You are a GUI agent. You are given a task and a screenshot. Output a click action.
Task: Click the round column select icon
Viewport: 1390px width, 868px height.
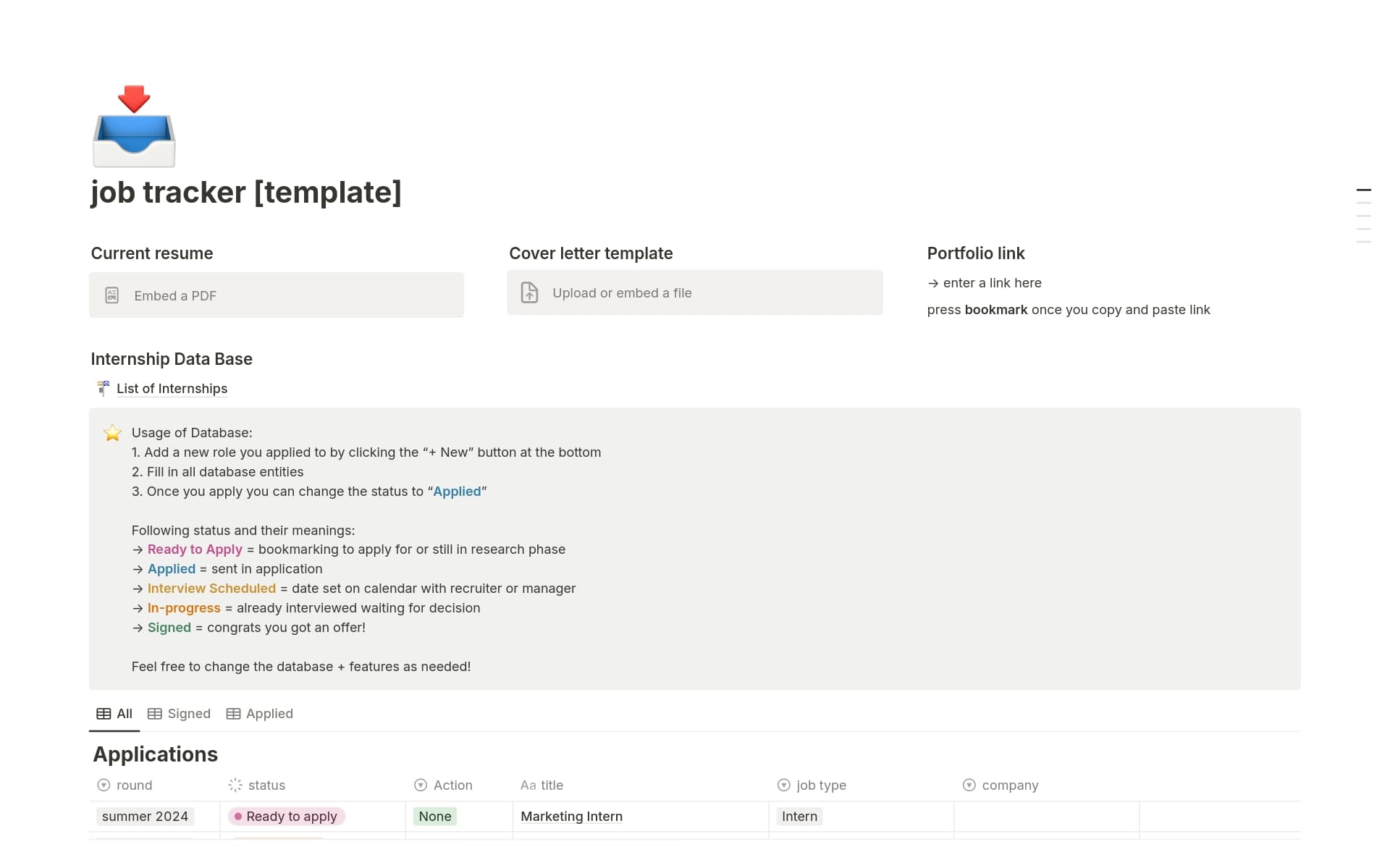pos(104,785)
